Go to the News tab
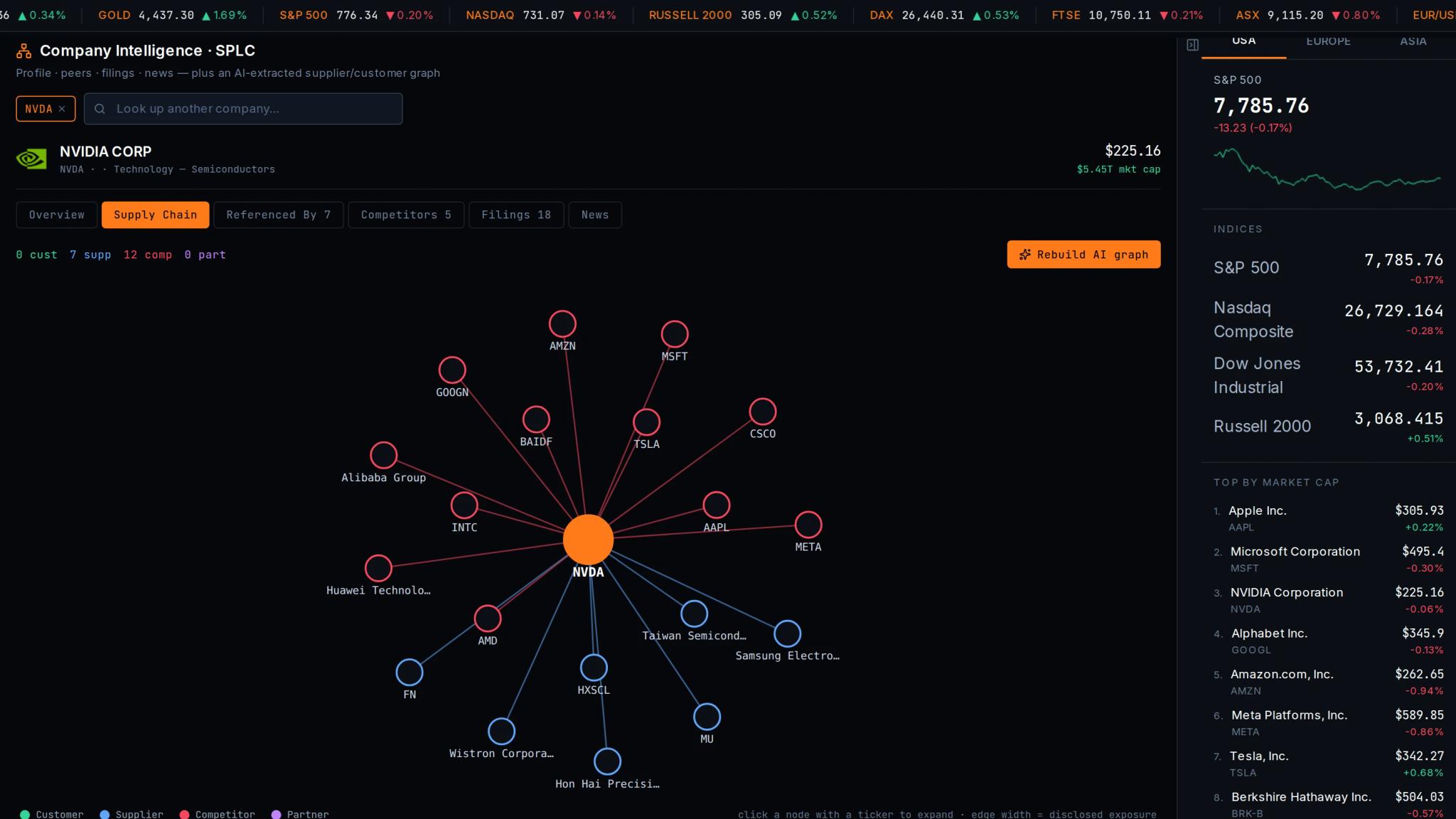 [595, 215]
